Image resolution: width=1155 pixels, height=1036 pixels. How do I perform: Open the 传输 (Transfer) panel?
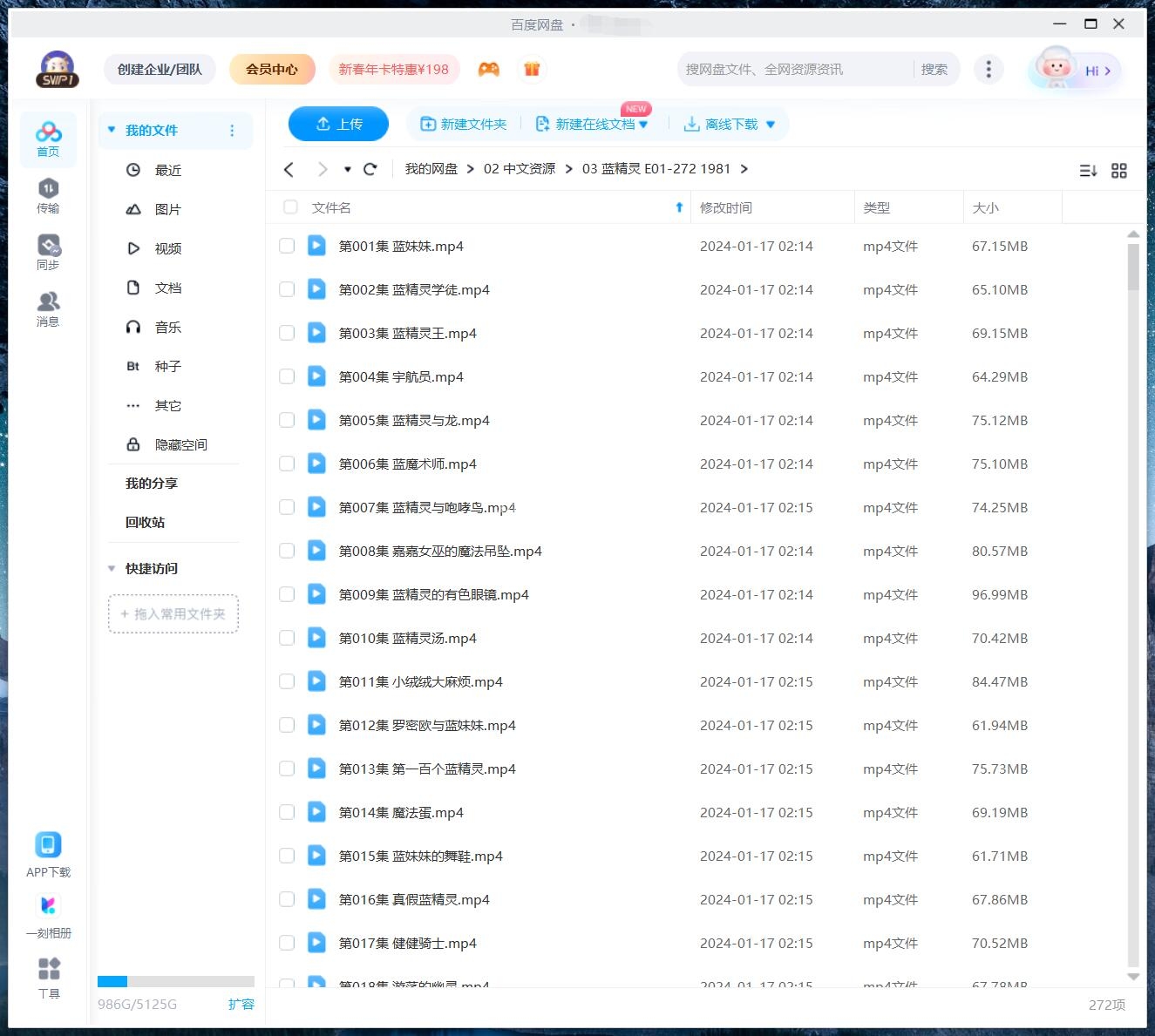point(48,195)
